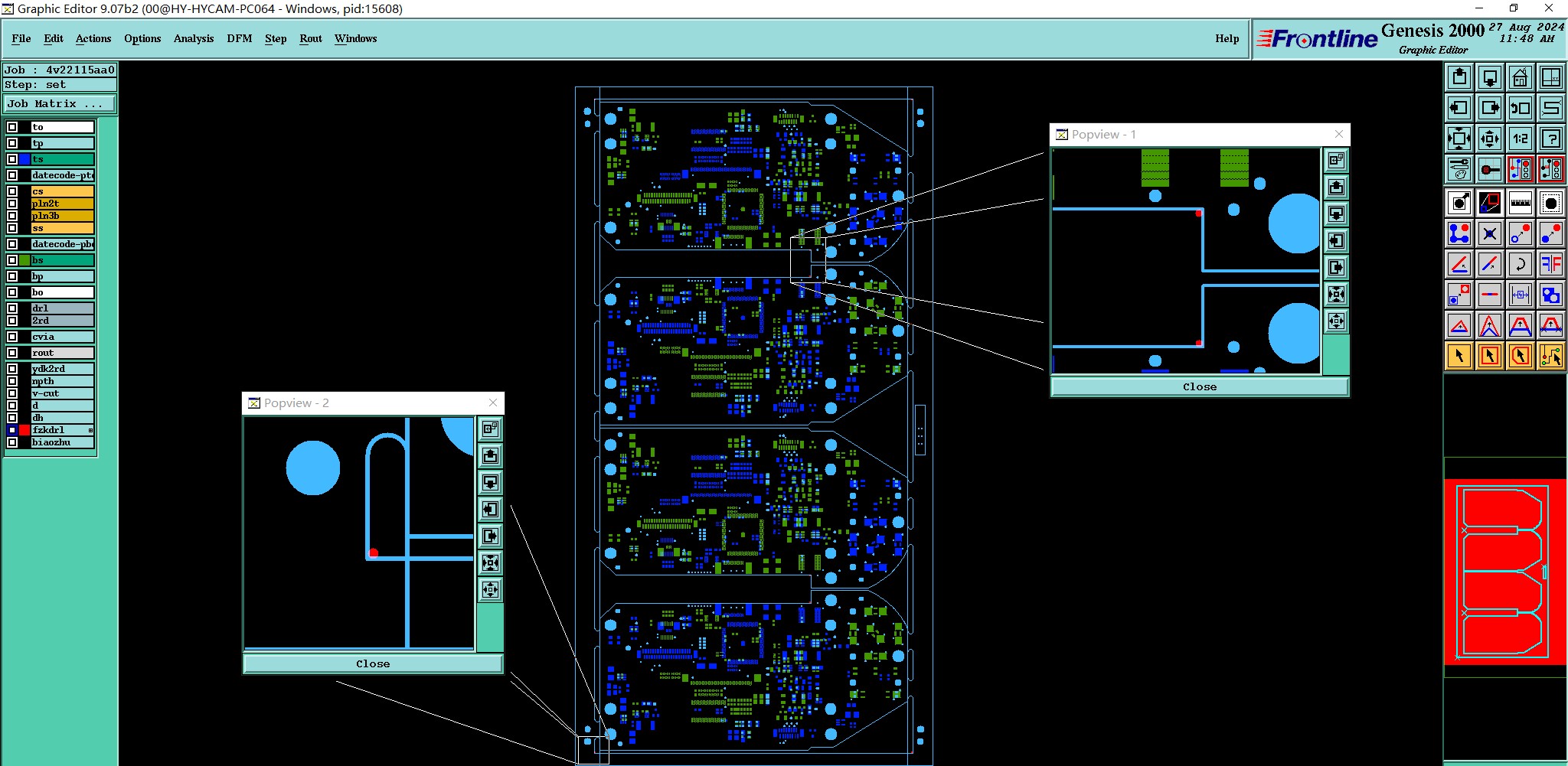The height and width of the screenshot is (766, 1568).
Task: Select the 'npth' layer row
Action: [63, 381]
